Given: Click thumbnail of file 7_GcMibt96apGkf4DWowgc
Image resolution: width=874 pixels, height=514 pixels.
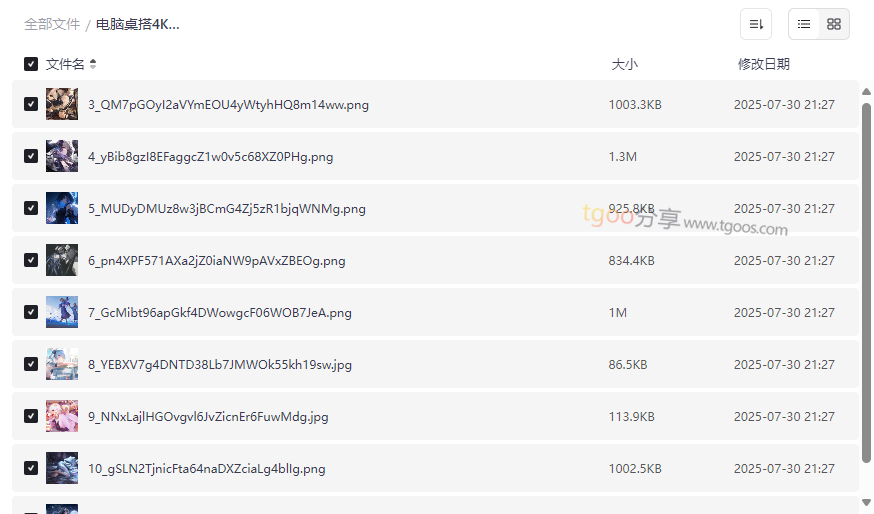Looking at the screenshot, I should pyautogui.click(x=62, y=312).
